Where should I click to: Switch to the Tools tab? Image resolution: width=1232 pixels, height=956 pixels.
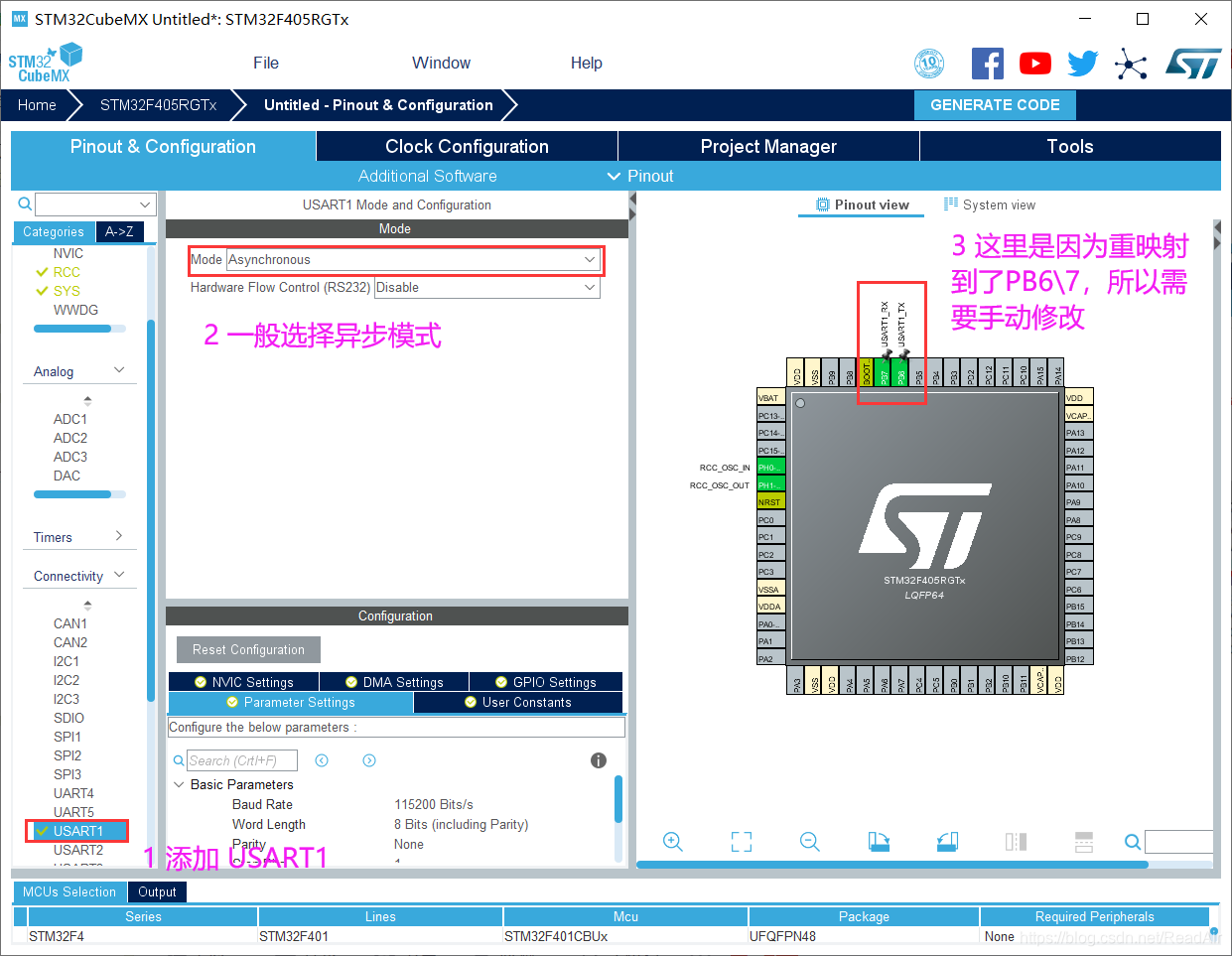pyautogui.click(x=1070, y=146)
